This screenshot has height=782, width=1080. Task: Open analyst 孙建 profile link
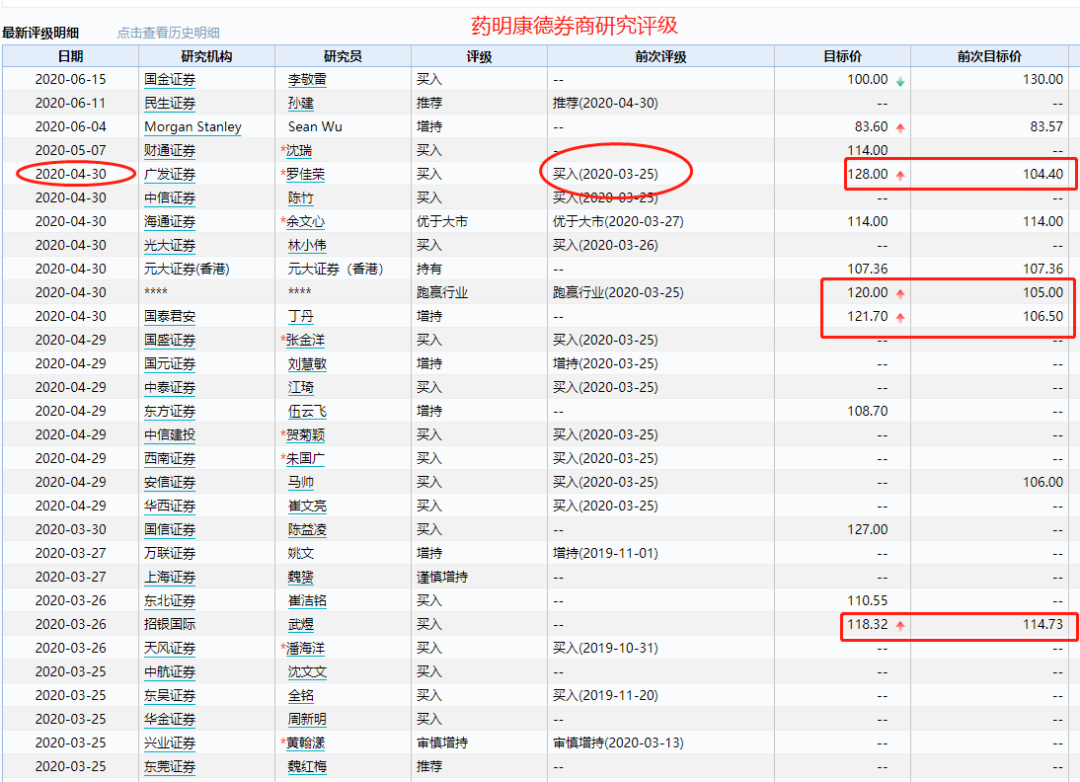301,103
